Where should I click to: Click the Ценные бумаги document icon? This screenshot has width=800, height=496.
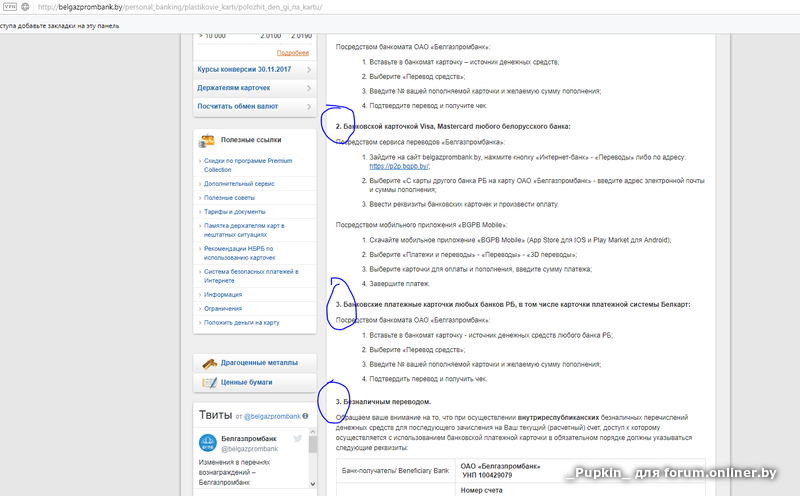tap(209, 383)
